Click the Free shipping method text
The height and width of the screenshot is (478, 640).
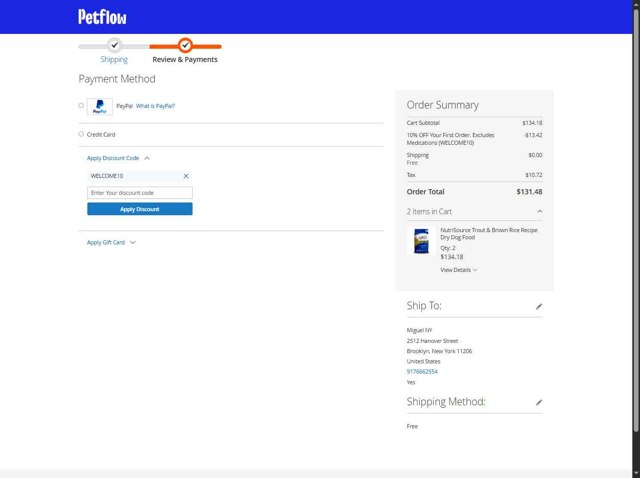412,426
